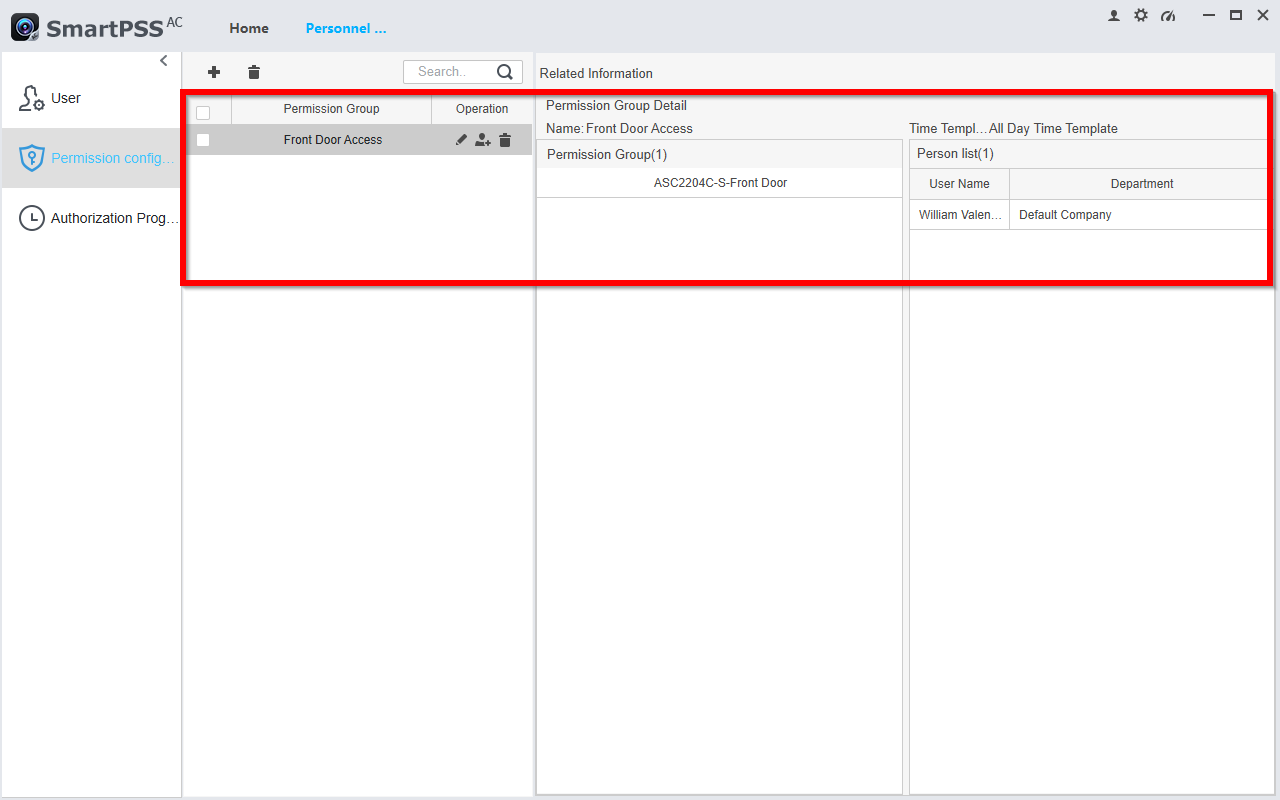Click the Person list(1) heading

(x=955, y=154)
